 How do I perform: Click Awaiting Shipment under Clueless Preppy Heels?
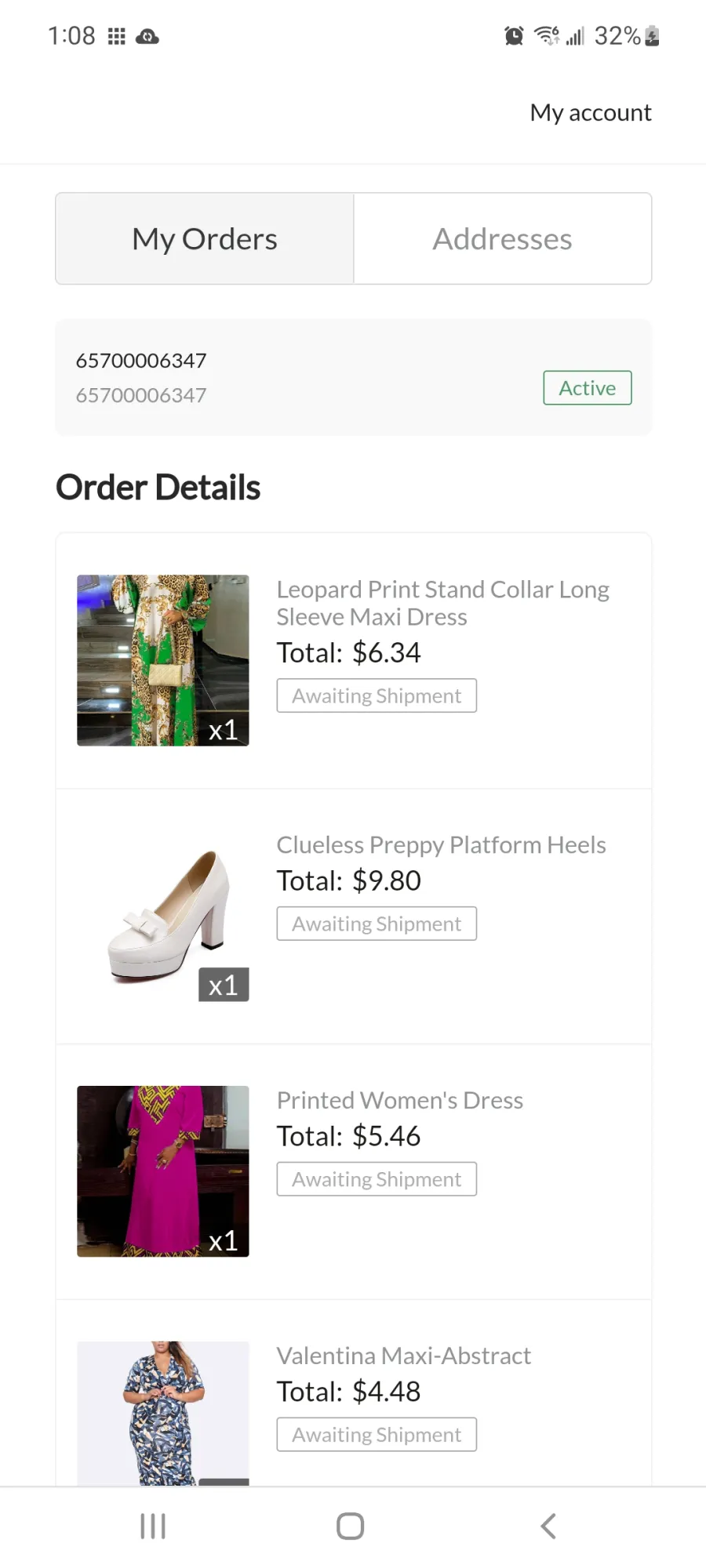pyautogui.click(x=377, y=924)
